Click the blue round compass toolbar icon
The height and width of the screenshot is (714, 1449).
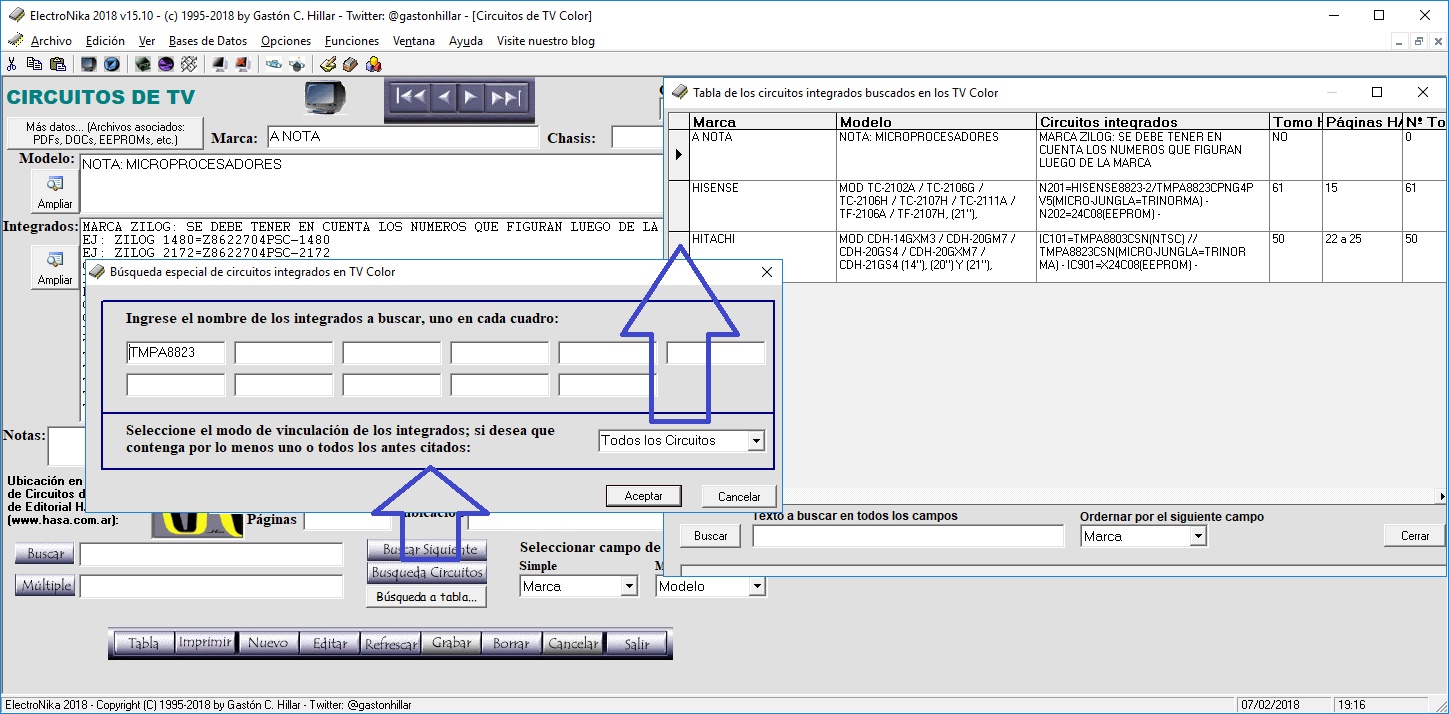[112, 64]
